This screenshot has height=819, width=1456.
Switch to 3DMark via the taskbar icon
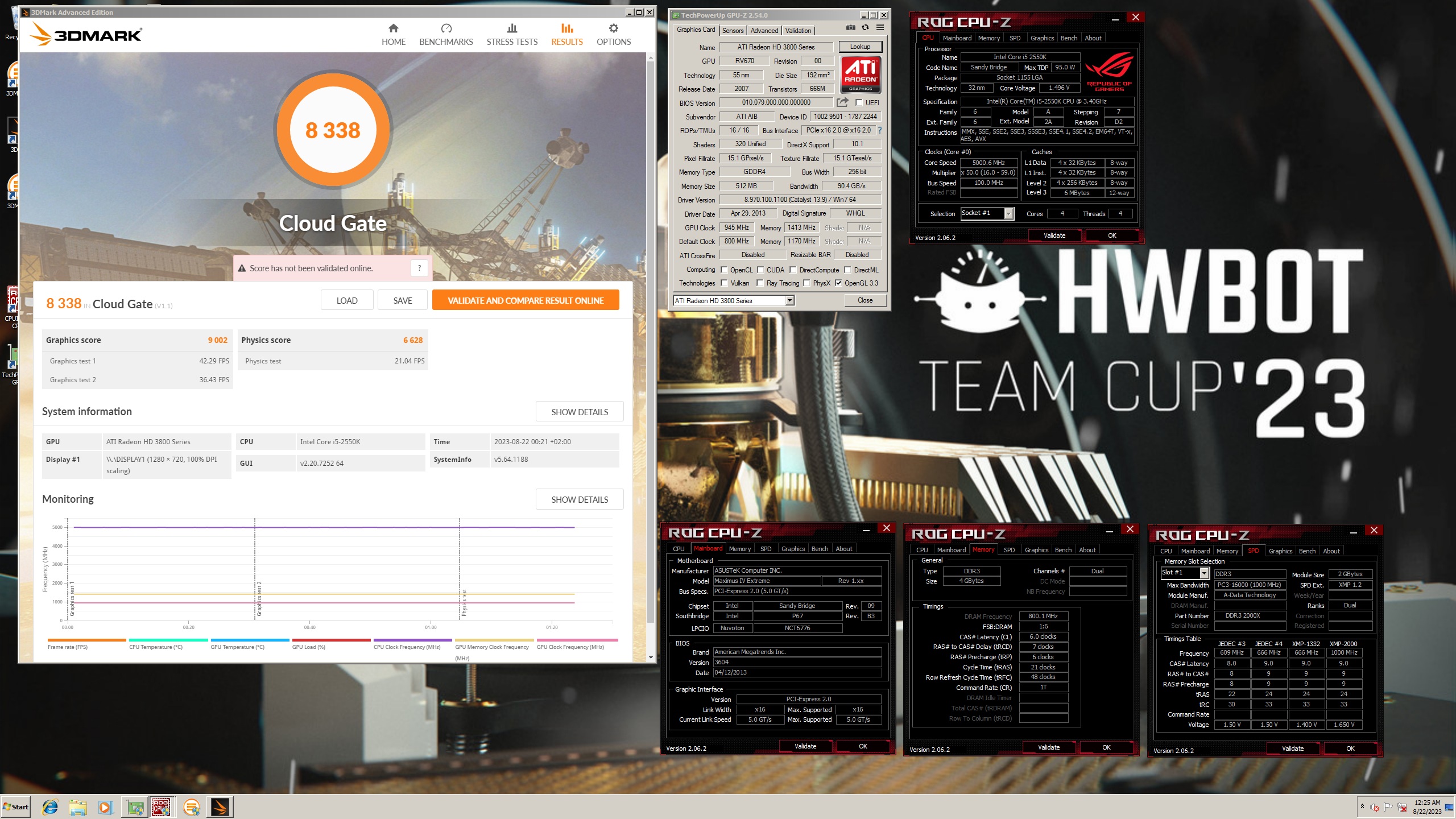coord(220,807)
